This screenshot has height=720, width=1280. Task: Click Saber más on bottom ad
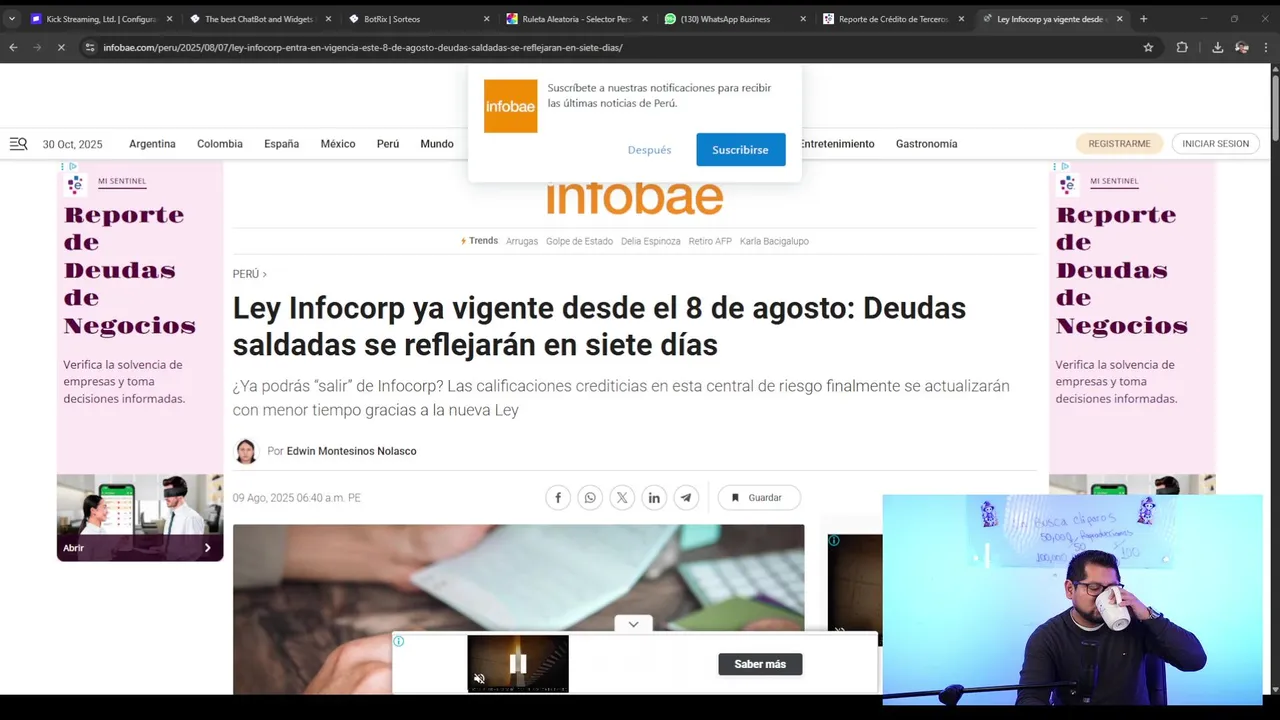pos(760,664)
